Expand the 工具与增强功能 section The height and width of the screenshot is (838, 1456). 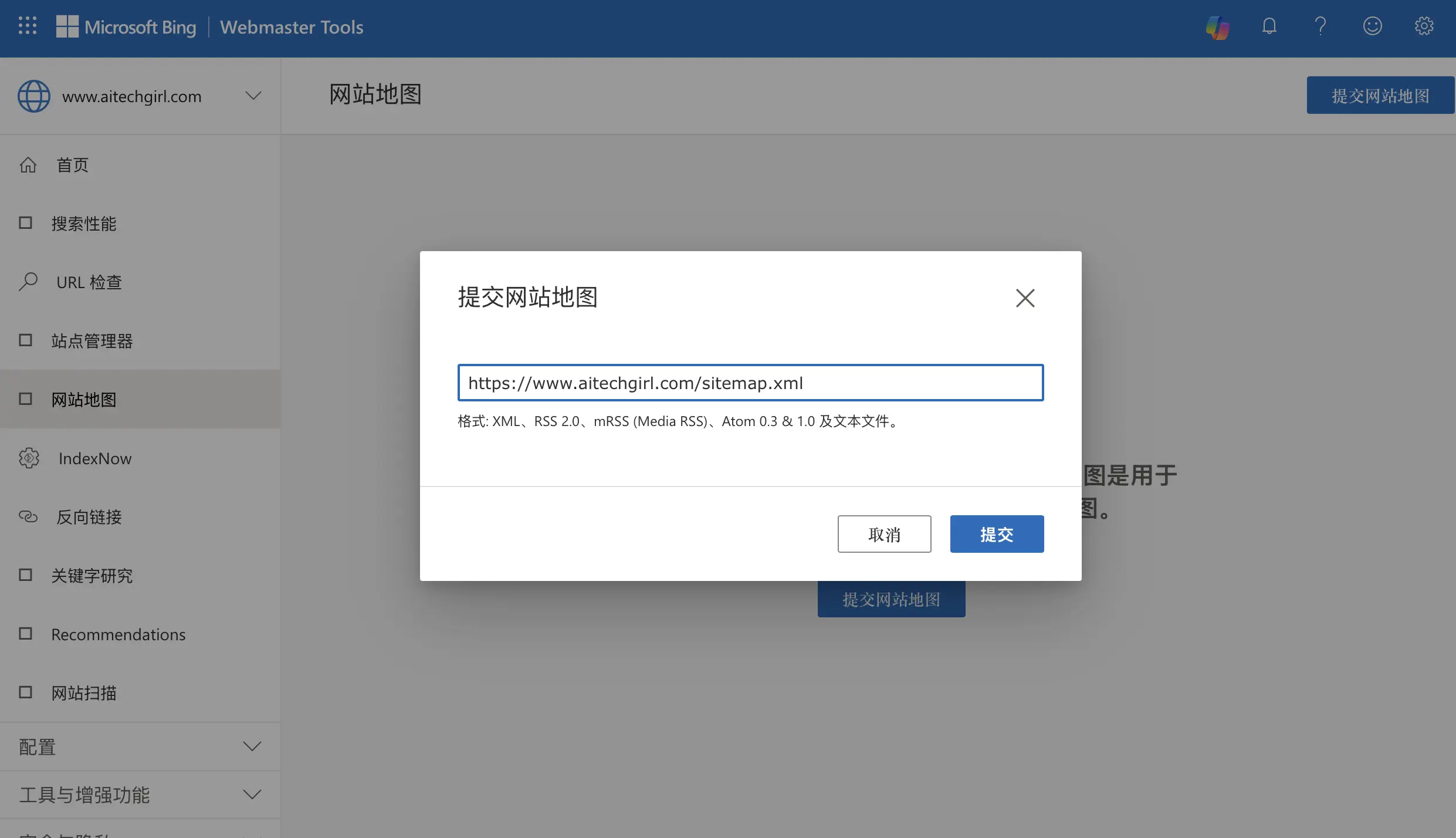pyautogui.click(x=140, y=795)
